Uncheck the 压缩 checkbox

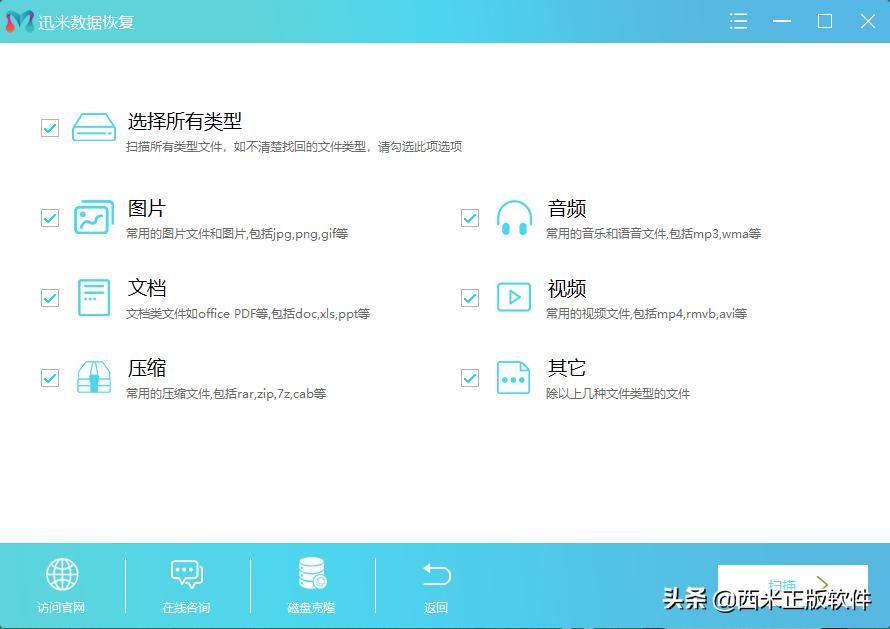coord(49,377)
